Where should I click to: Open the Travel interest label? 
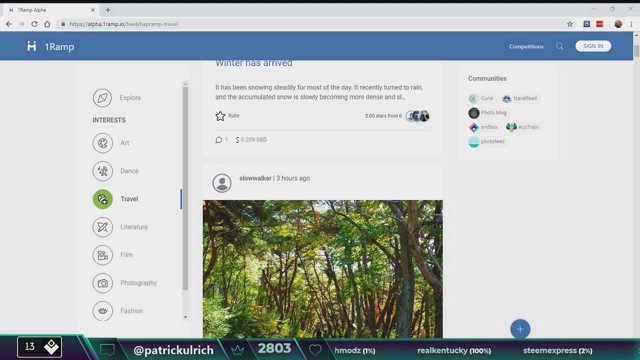[129, 199]
